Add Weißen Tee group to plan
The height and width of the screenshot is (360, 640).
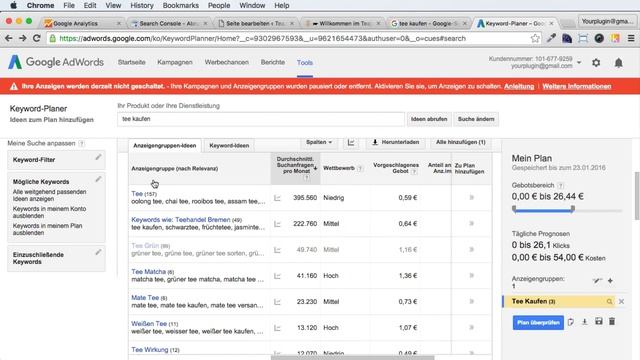[x=471, y=327]
